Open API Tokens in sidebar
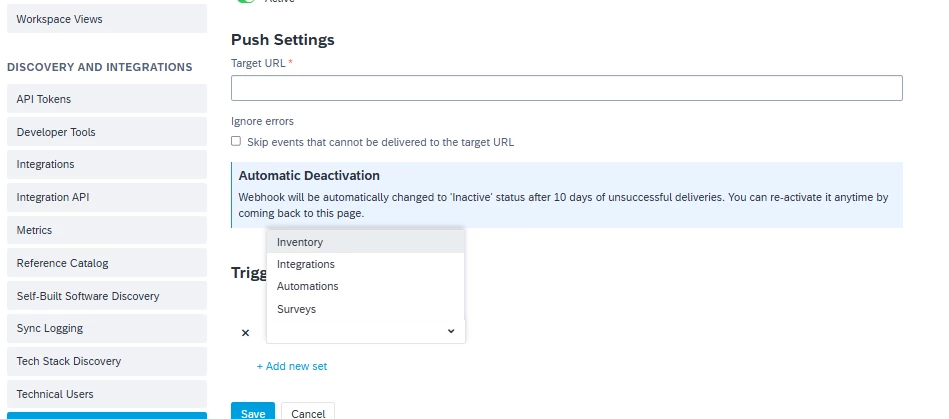Screen dimensions: 949x419 [x=107, y=99]
